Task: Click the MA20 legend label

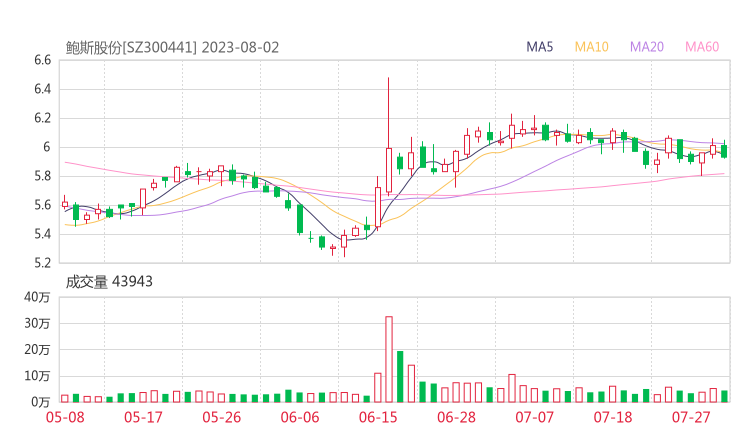Action: pos(647,47)
